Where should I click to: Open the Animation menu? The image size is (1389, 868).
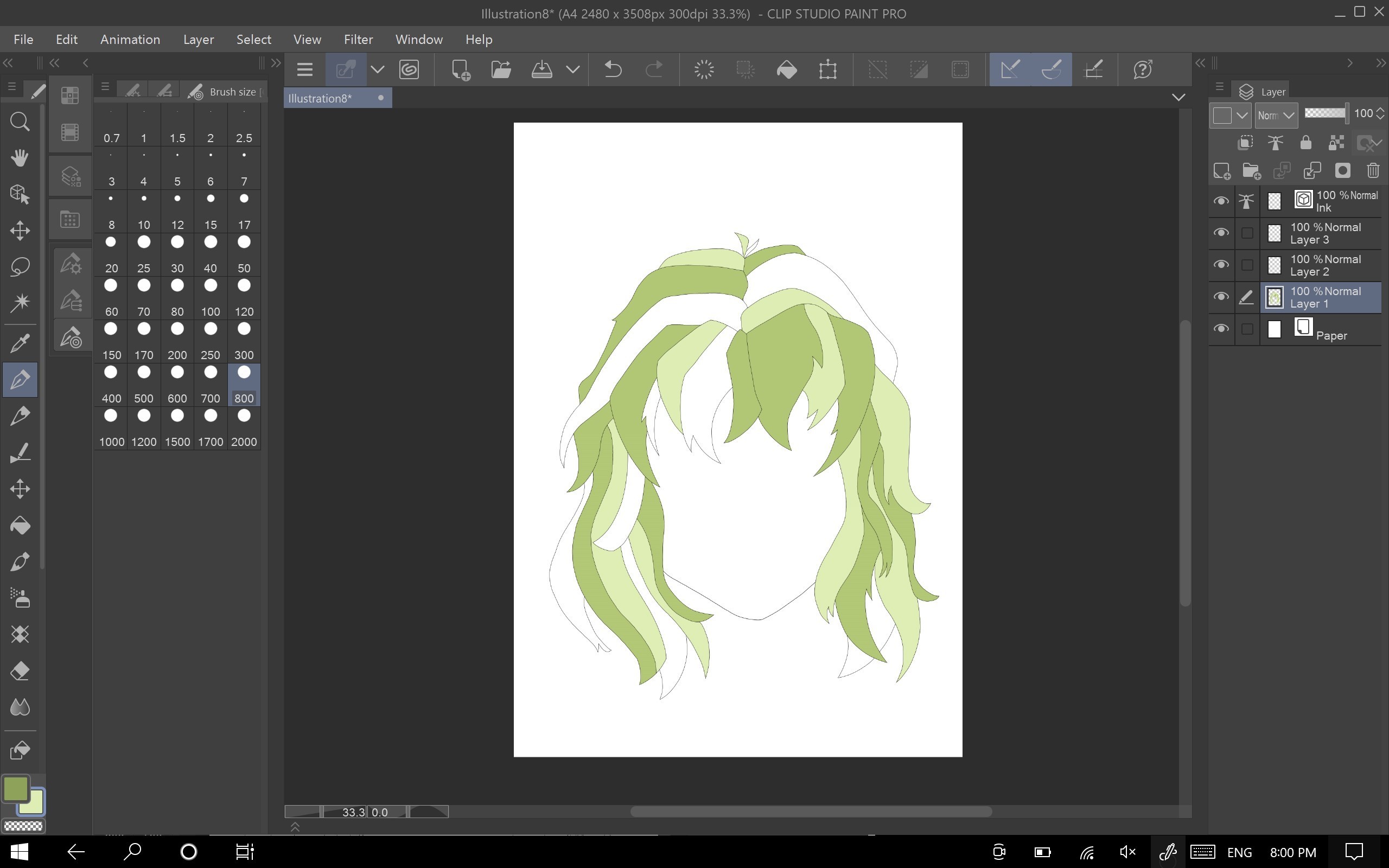(130, 40)
